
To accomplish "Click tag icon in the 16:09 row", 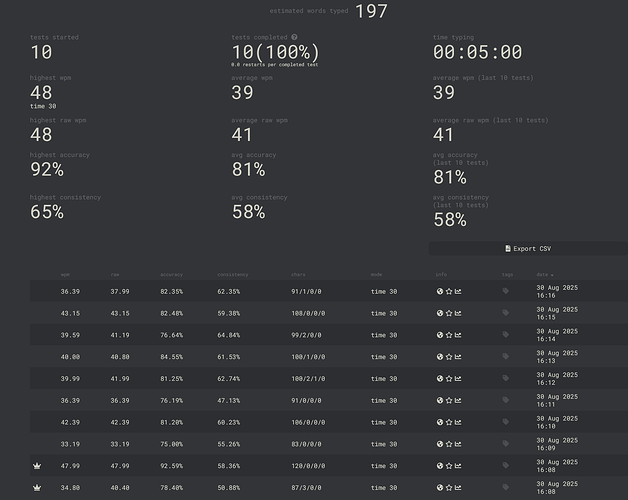I will (x=506, y=443).
